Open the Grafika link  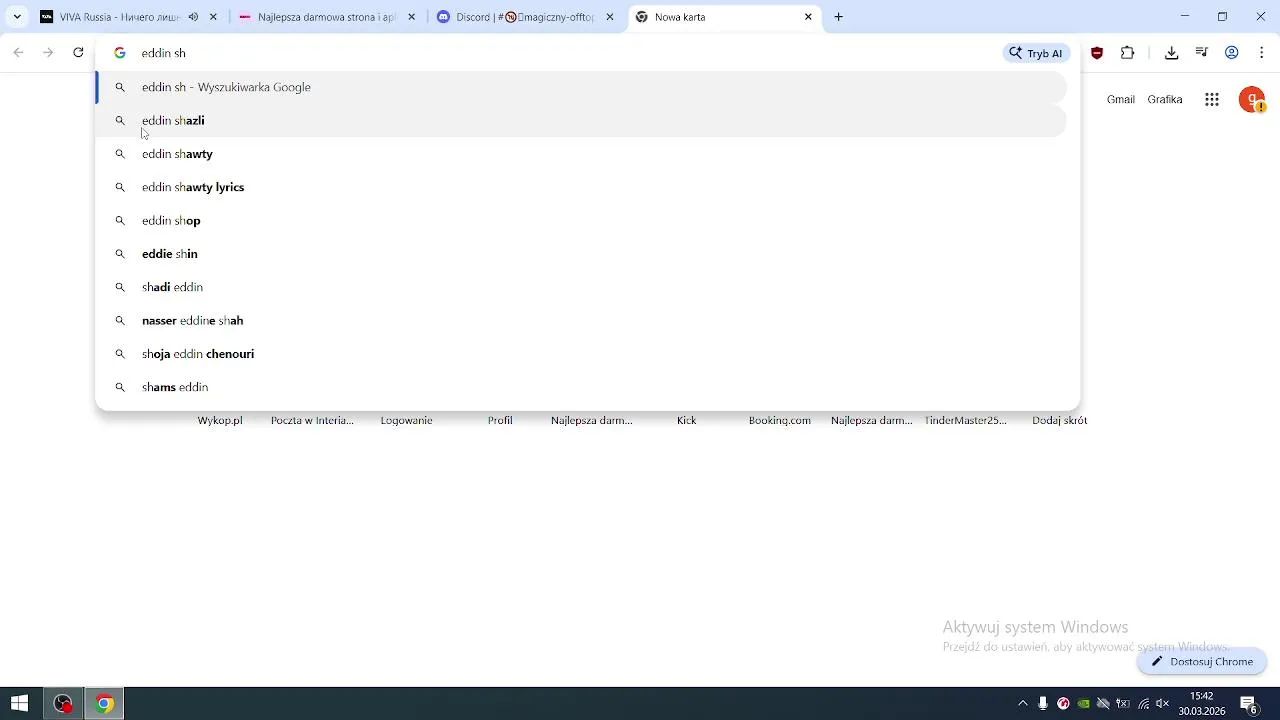point(1165,100)
